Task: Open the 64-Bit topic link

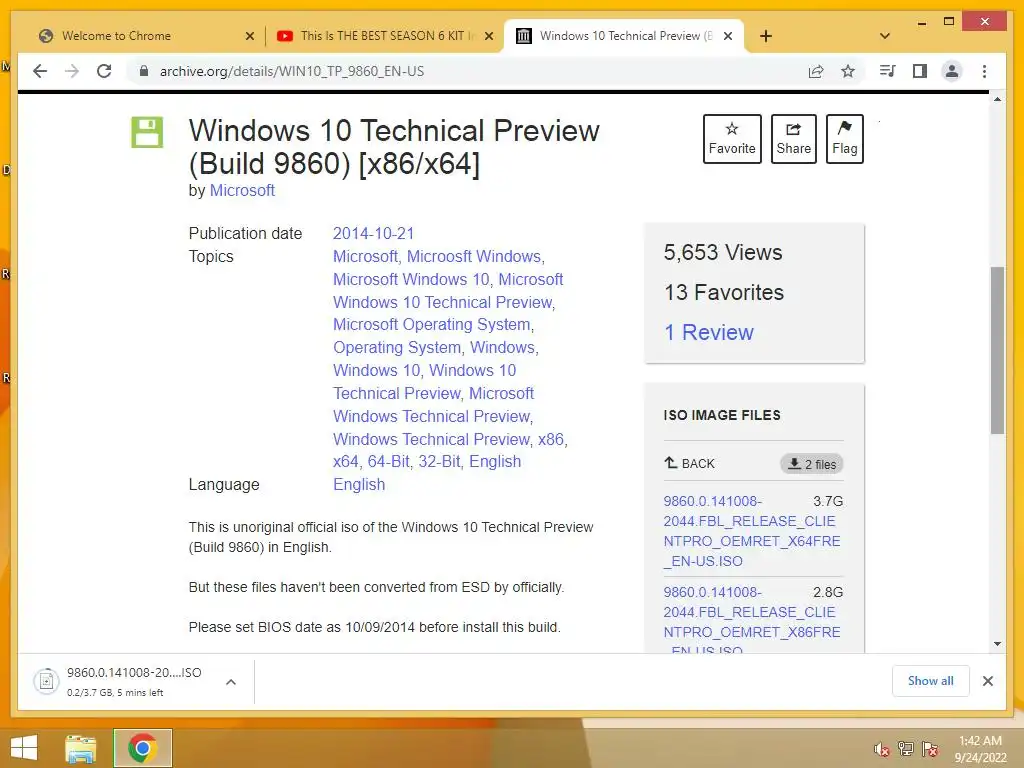Action: point(389,461)
